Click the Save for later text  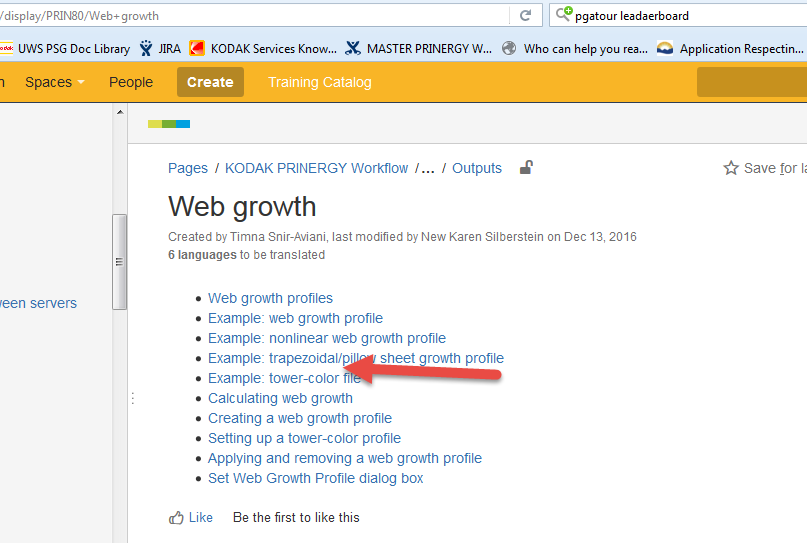pos(775,168)
